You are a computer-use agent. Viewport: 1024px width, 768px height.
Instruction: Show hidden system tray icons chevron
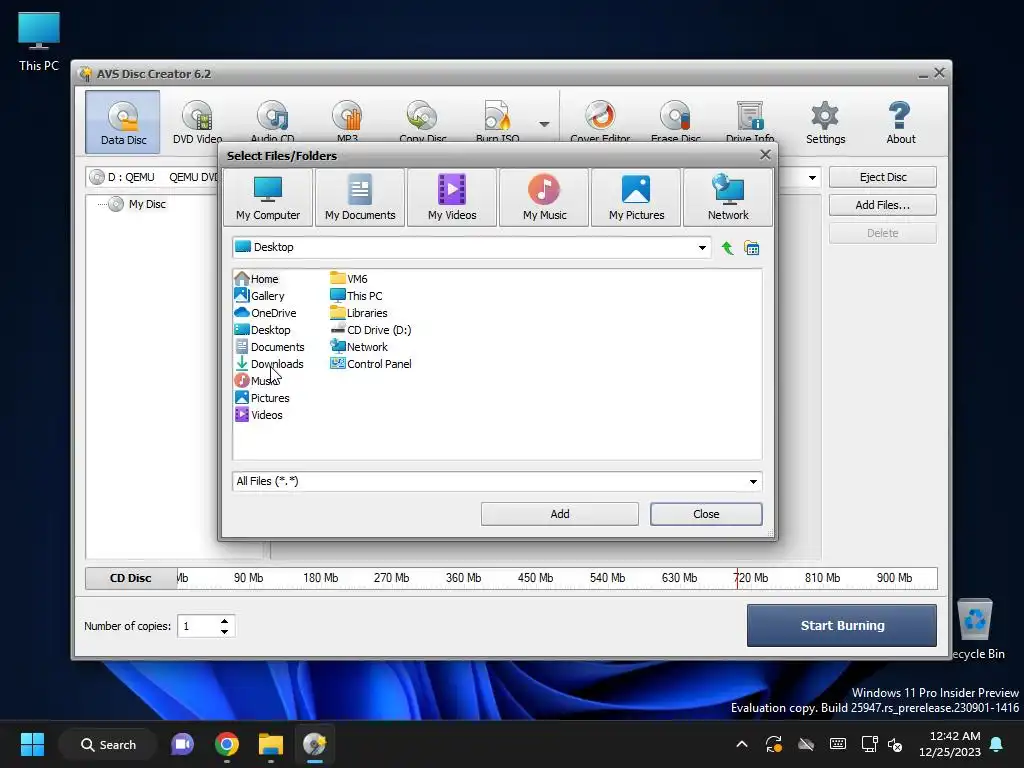[x=742, y=744]
